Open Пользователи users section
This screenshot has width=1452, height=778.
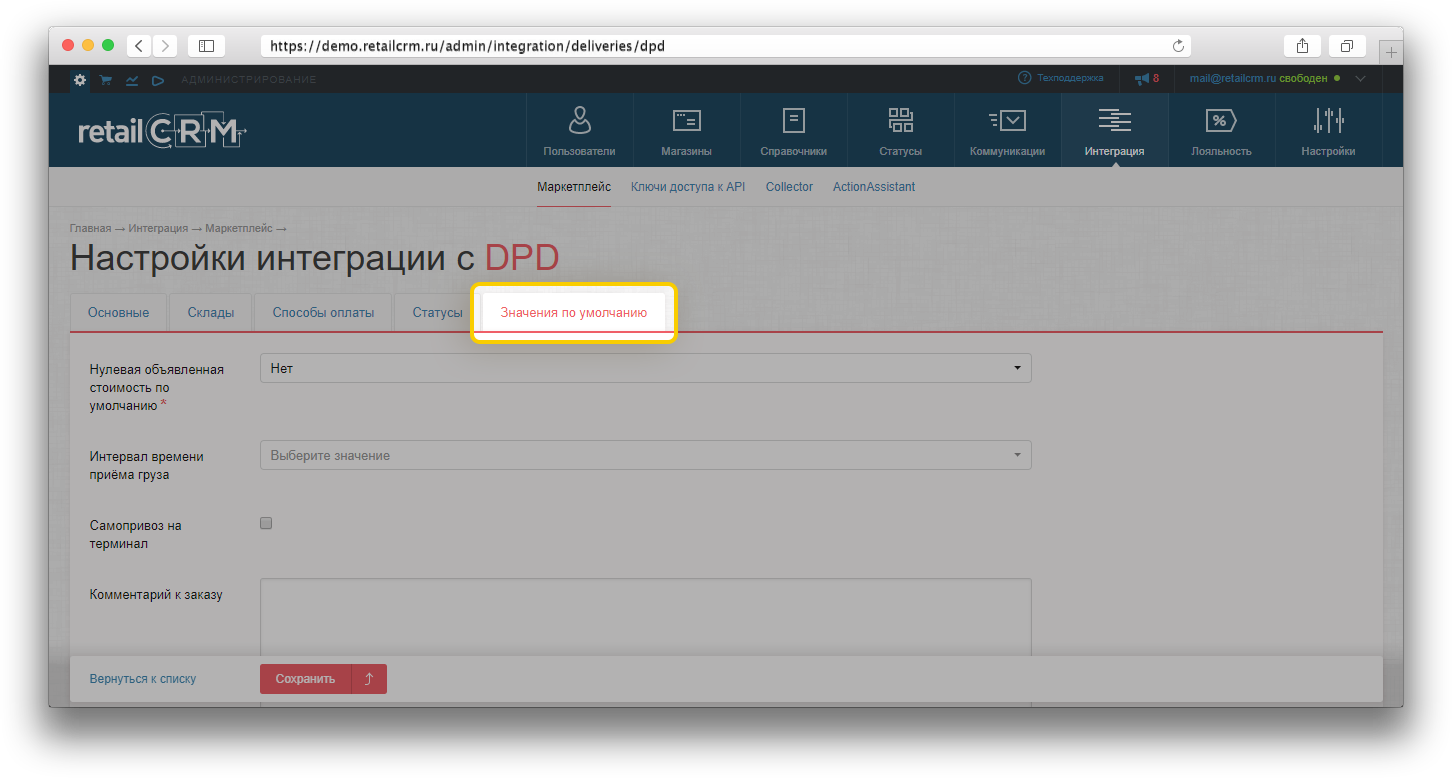[579, 131]
